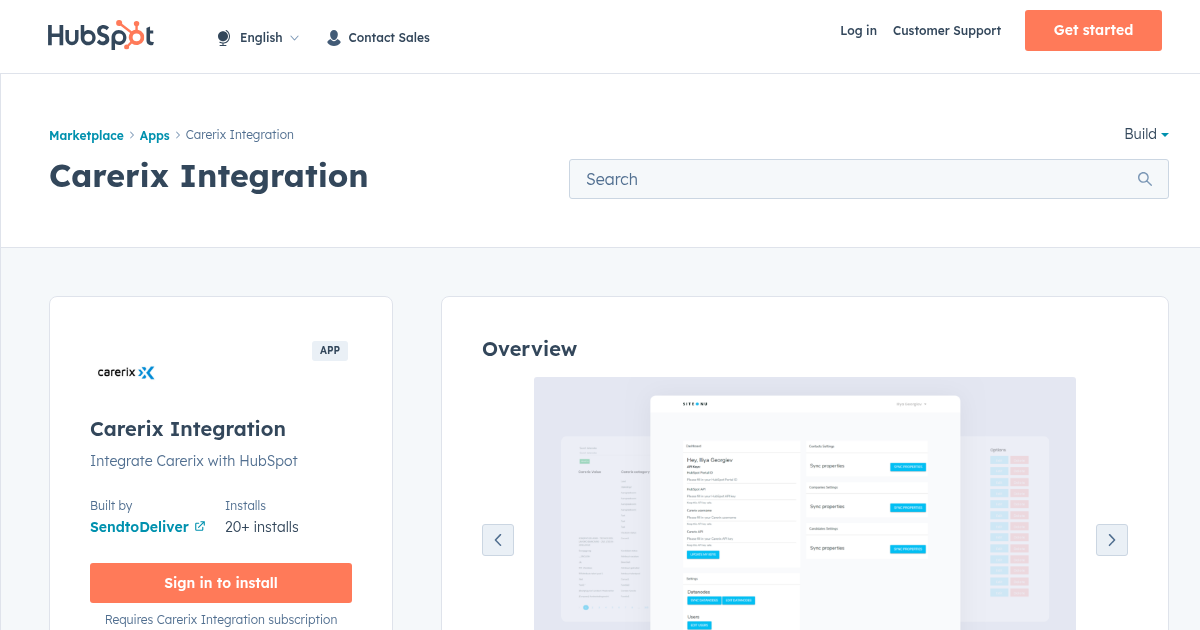1200x630 pixels.
Task: Click the Get started button
Action: click(1093, 30)
